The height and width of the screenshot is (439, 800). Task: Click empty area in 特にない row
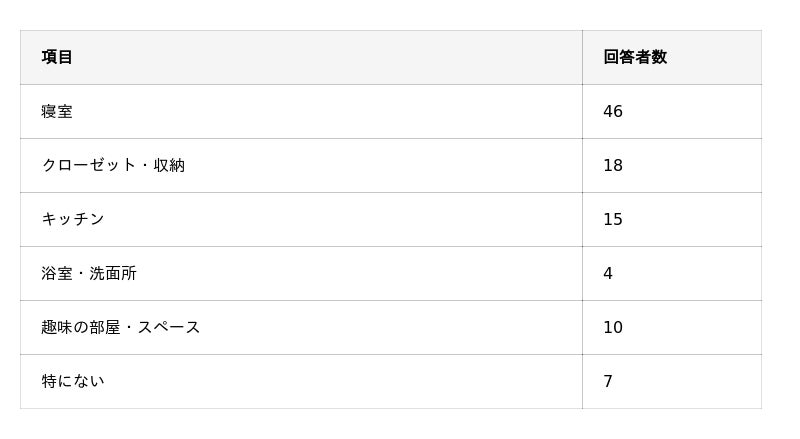[342, 381]
